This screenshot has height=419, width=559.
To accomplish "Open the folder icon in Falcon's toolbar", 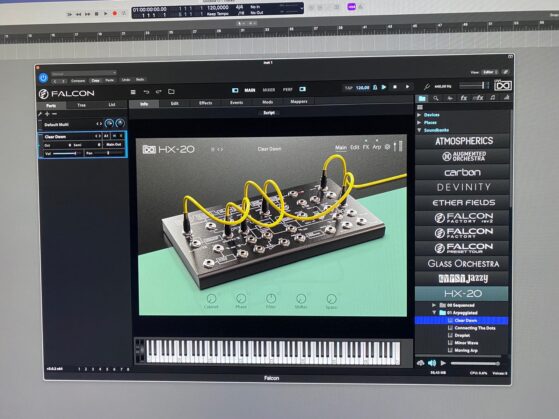I will tap(171, 92).
